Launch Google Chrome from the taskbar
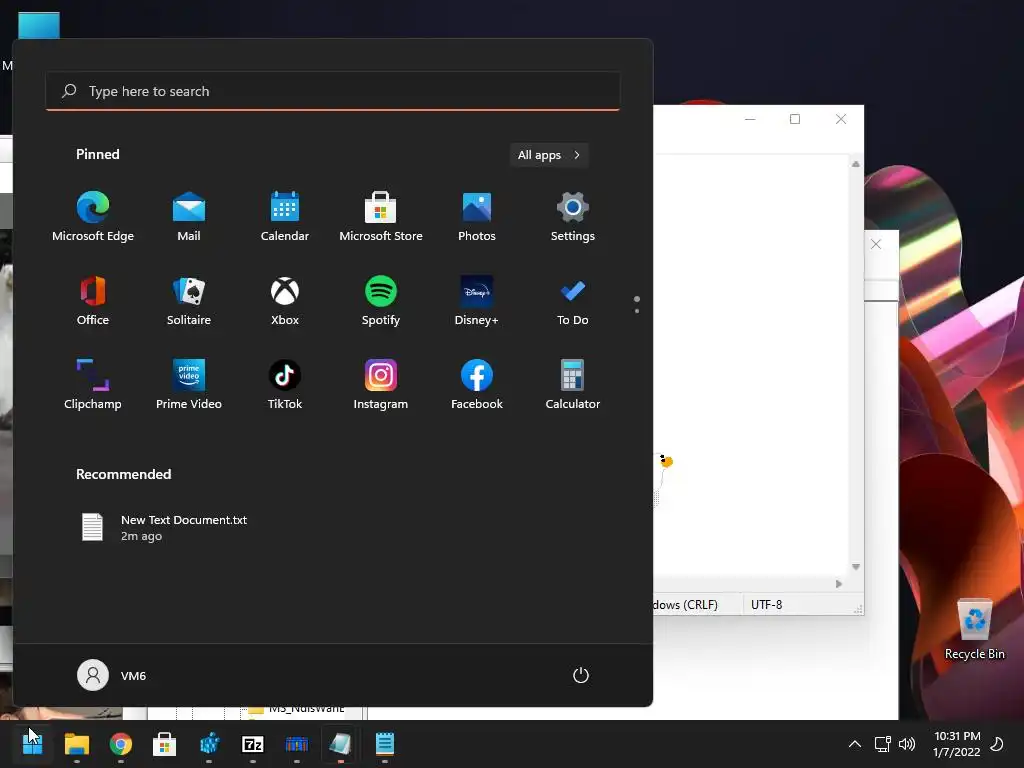The image size is (1024, 768). 120,744
